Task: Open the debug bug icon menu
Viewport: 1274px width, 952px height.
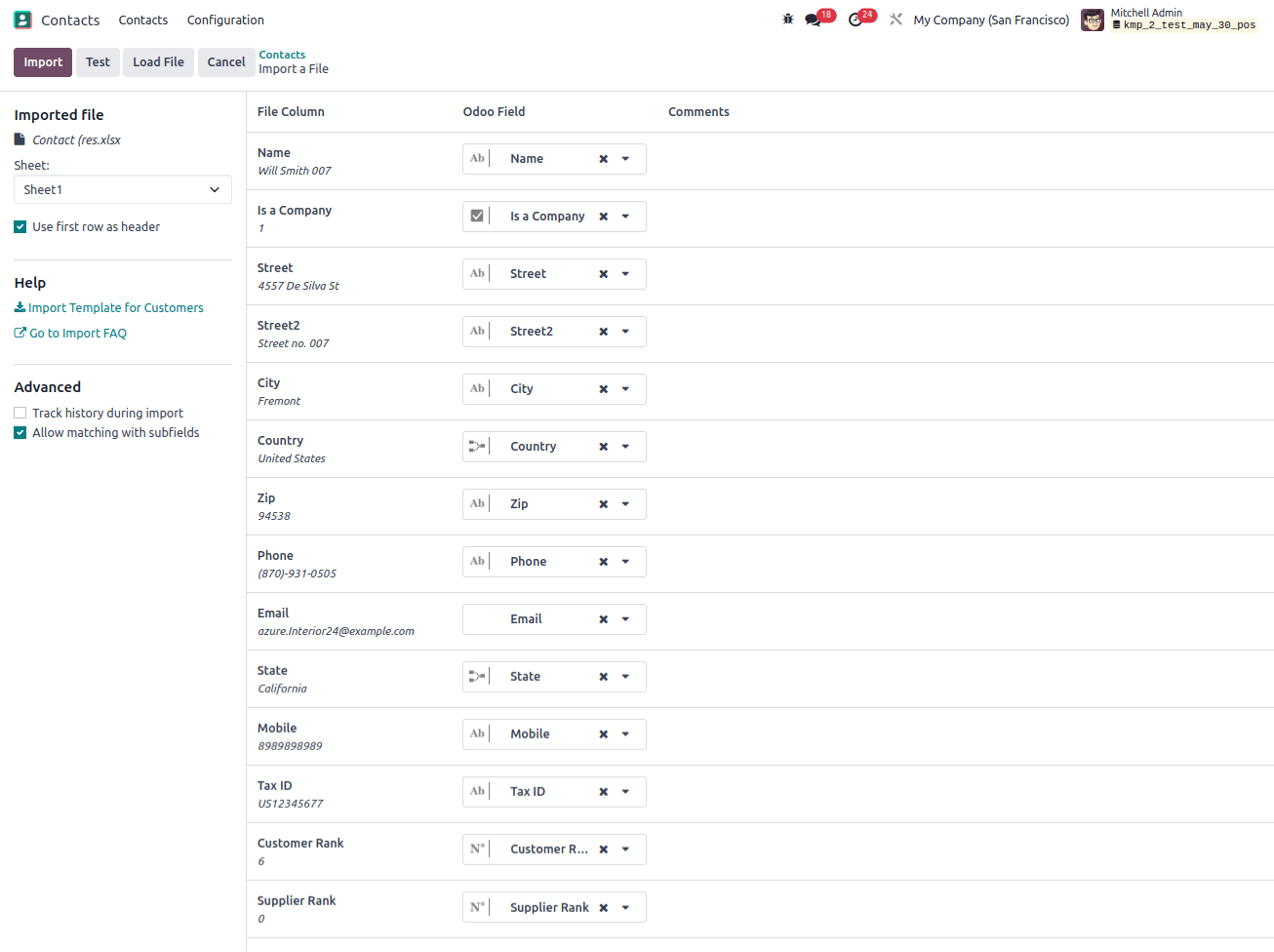Action: [x=788, y=20]
